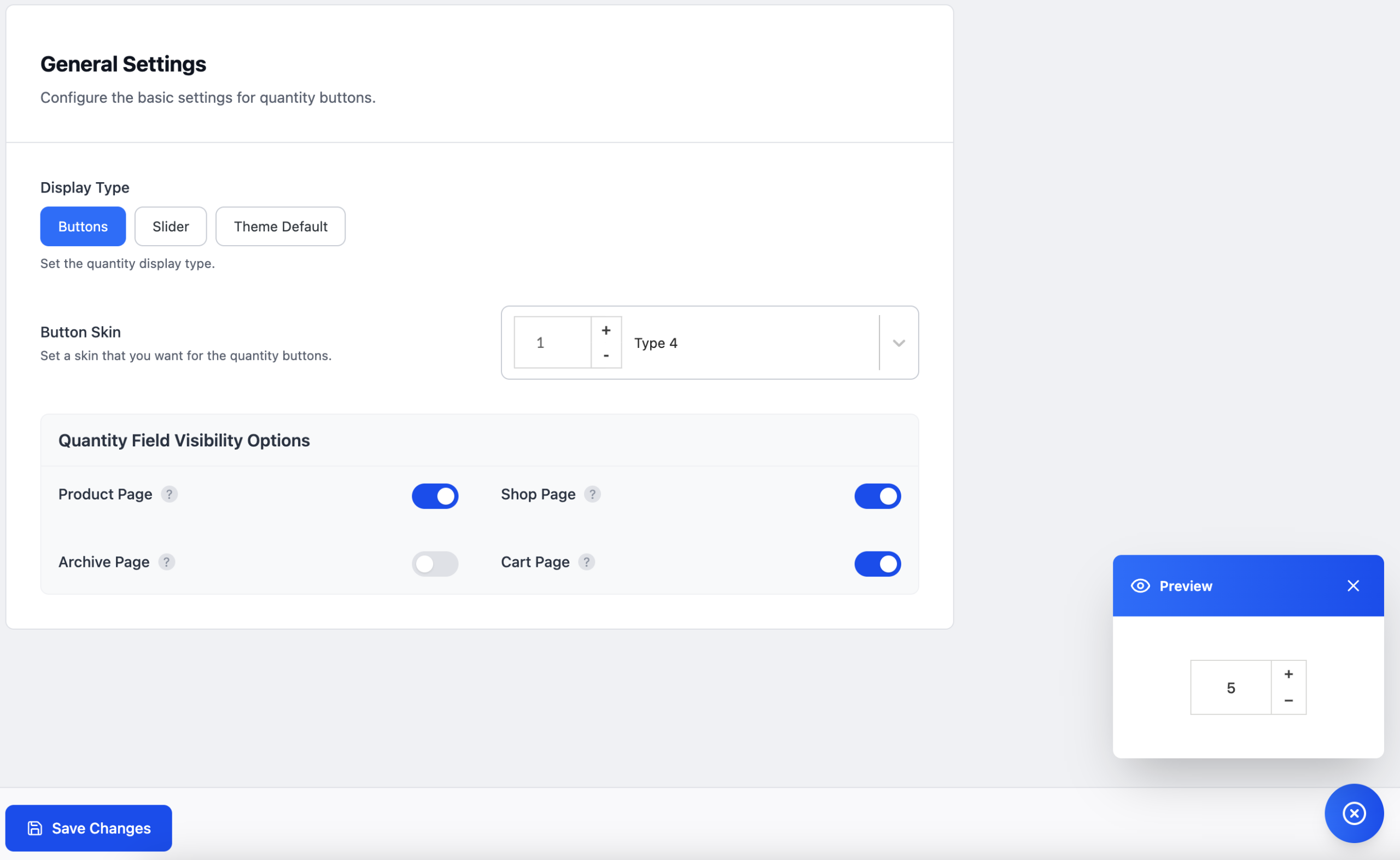This screenshot has height=860, width=1400.
Task: Click the eye icon in the Preview header
Action: [x=1140, y=586]
